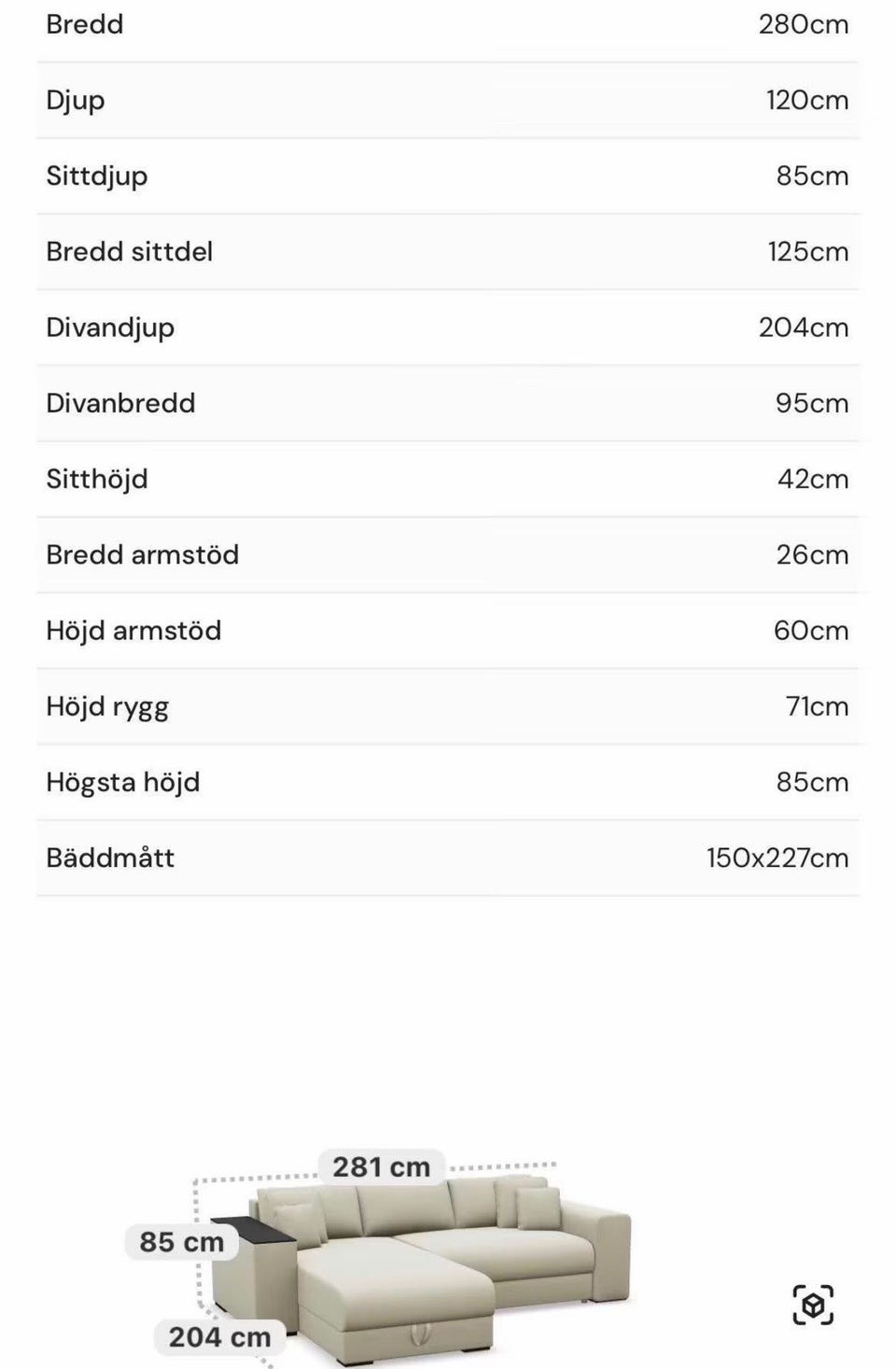Click the 150x227cm bed size value
This screenshot has width=896, height=1369.
click(777, 858)
